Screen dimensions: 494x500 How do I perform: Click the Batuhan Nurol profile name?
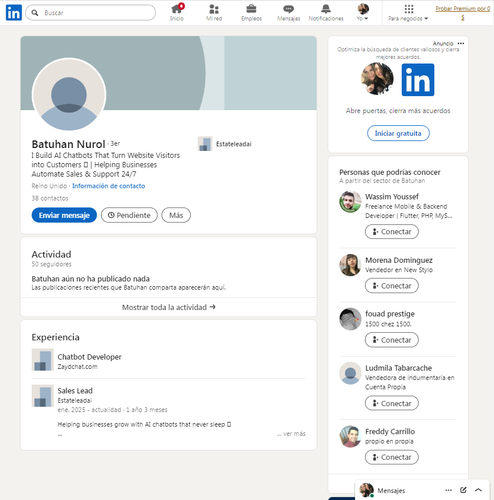point(68,144)
